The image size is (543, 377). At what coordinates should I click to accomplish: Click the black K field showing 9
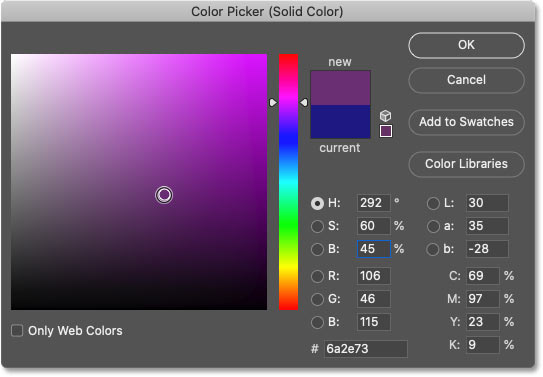pyautogui.click(x=483, y=345)
